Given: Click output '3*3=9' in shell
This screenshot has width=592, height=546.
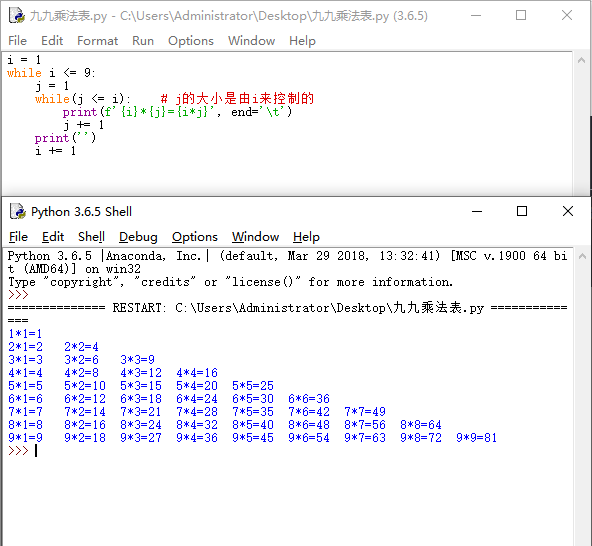Looking at the screenshot, I should tap(137, 359).
